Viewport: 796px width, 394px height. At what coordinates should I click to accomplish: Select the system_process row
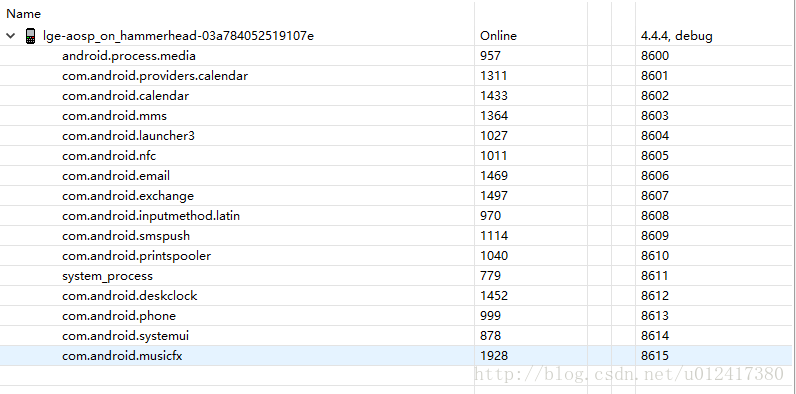[x=107, y=276]
